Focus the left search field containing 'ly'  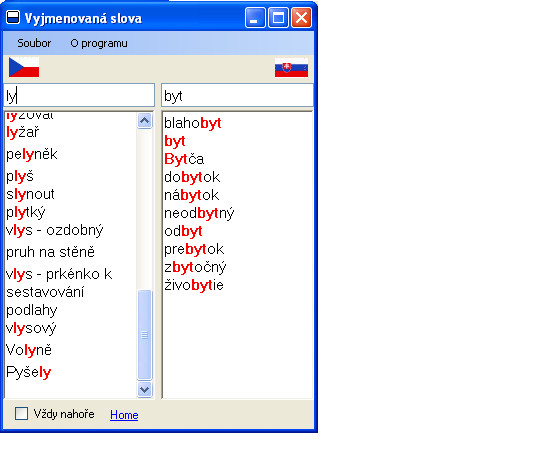click(x=79, y=95)
